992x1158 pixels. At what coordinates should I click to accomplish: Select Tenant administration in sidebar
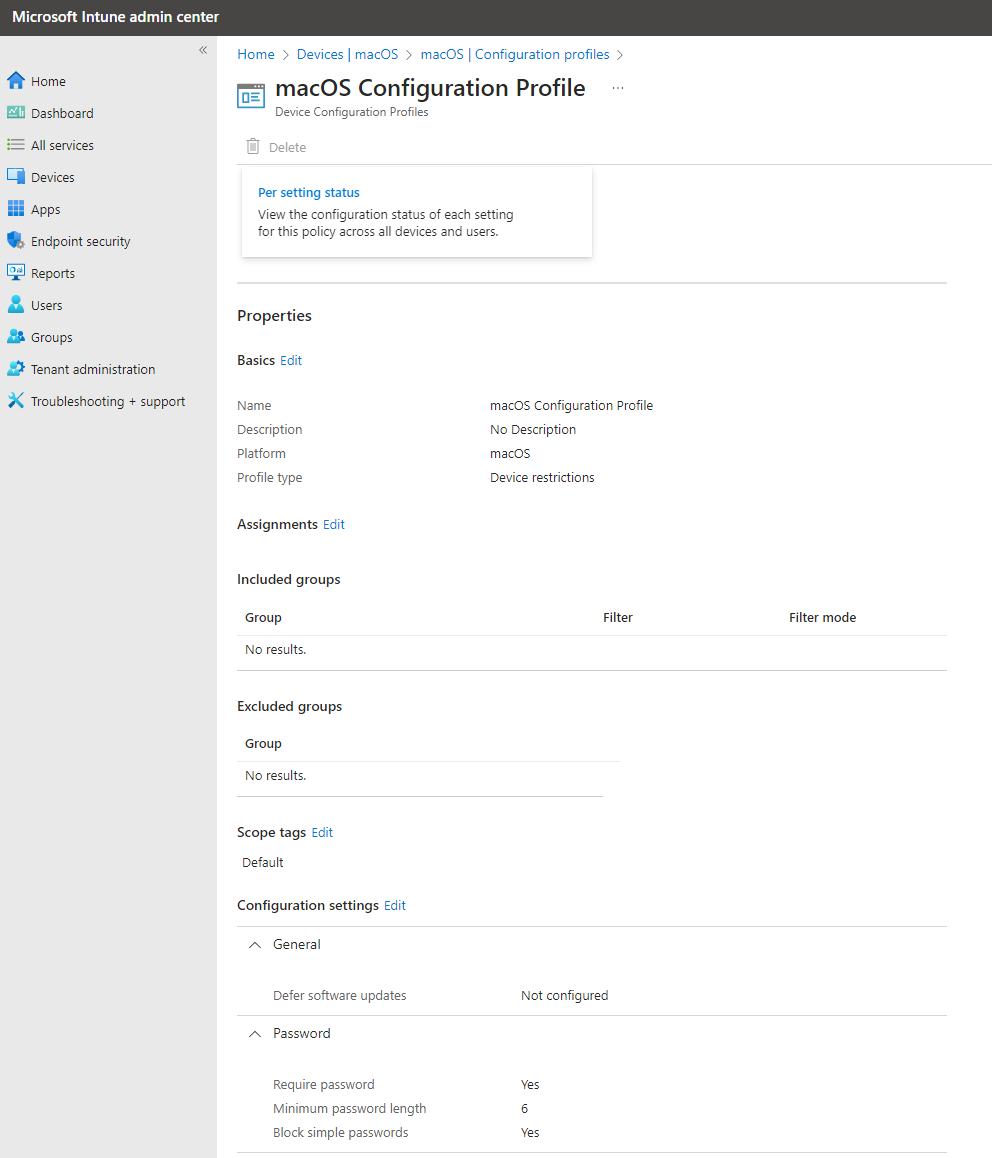pos(92,369)
